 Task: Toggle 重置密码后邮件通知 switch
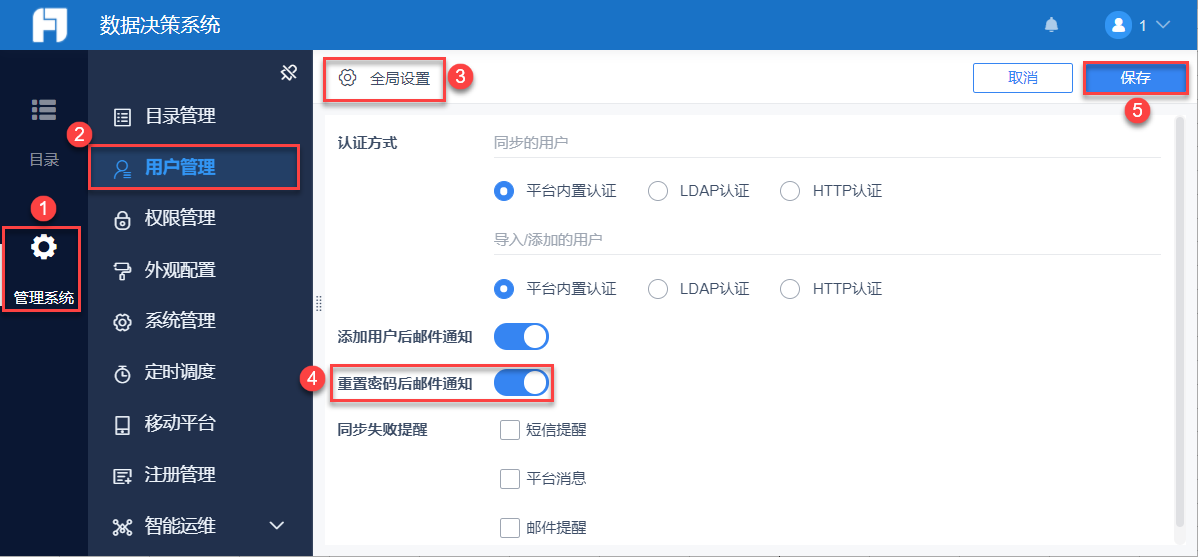522,384
